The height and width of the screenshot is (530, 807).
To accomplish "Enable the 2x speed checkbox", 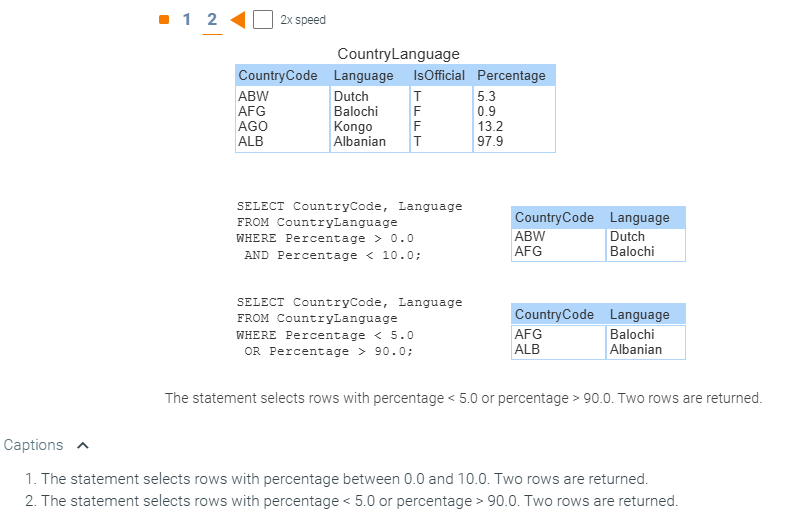I will coord(263,19).
